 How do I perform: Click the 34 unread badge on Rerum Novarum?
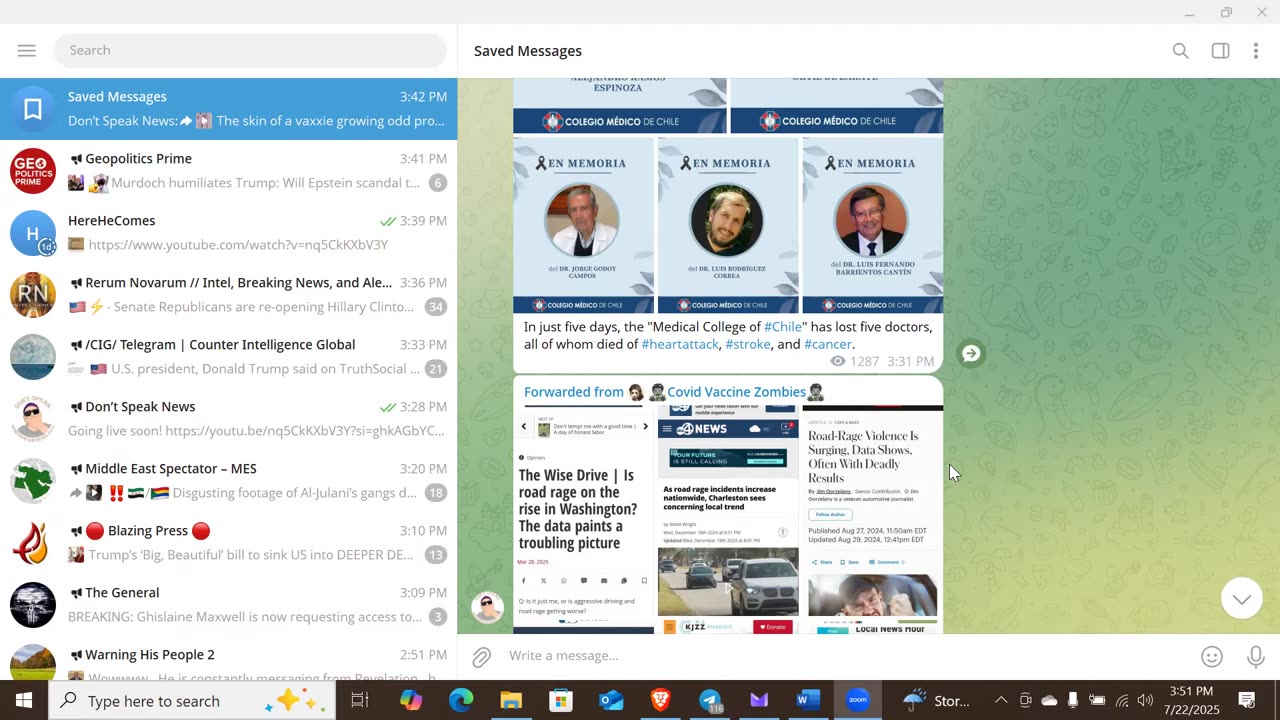coord(435,307)
